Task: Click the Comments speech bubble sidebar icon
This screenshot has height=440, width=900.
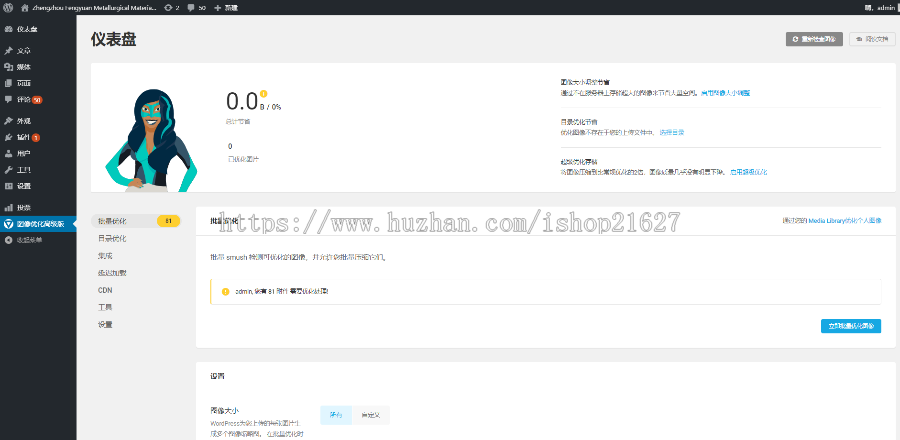Action: (x=9, y=99)
